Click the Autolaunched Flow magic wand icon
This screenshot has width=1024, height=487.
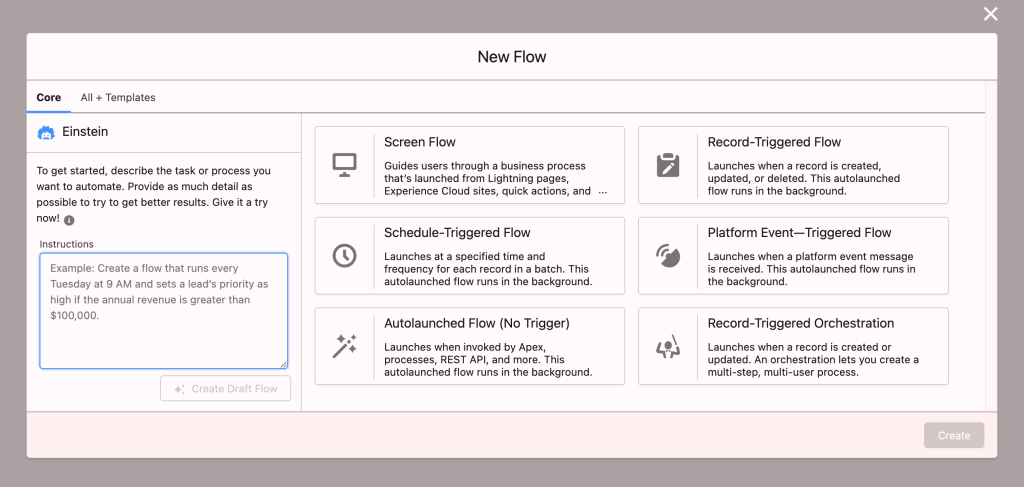[344, 346]
